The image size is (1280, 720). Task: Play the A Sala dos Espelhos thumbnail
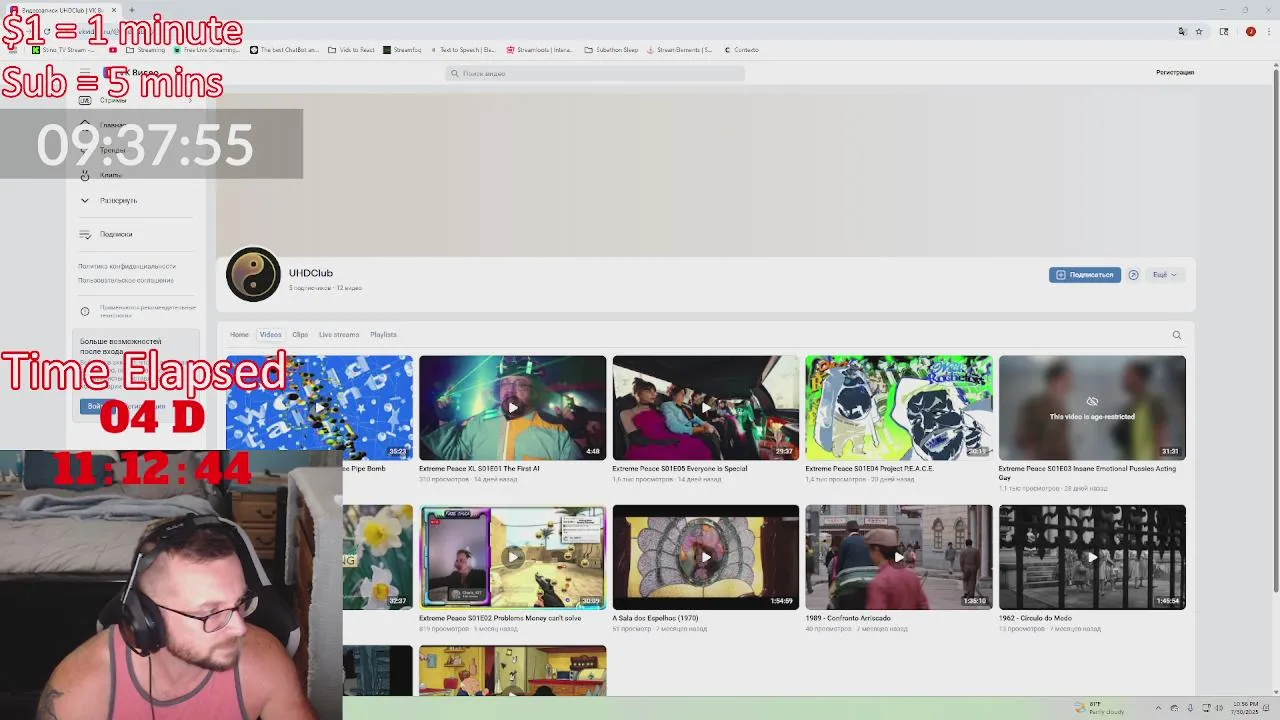tap(706, 557)
